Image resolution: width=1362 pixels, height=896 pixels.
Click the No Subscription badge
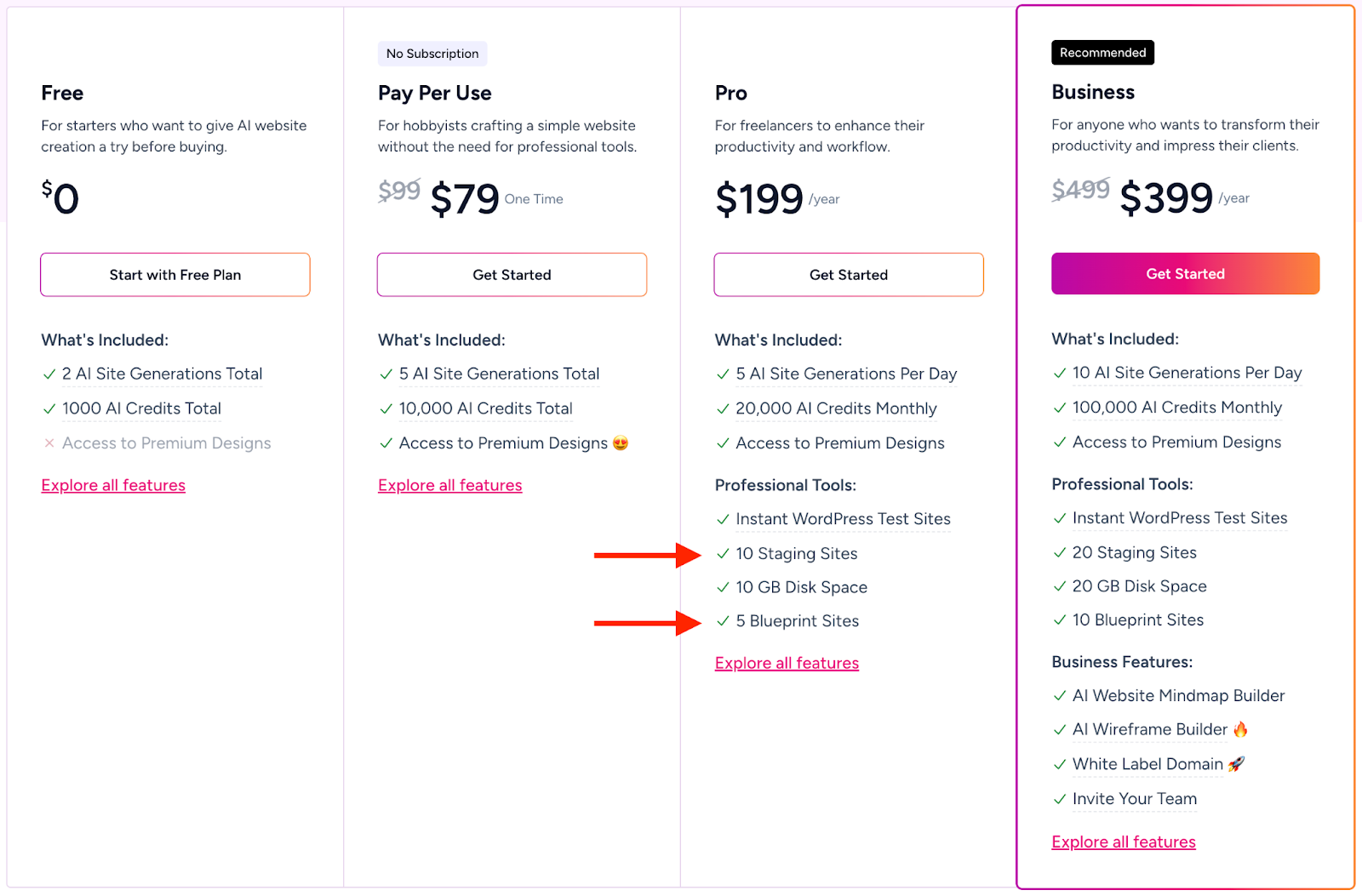(x=432, y=53)
